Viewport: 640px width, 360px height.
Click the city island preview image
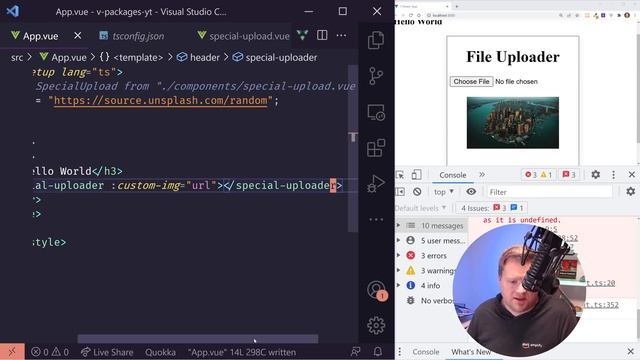coord(513,122)
